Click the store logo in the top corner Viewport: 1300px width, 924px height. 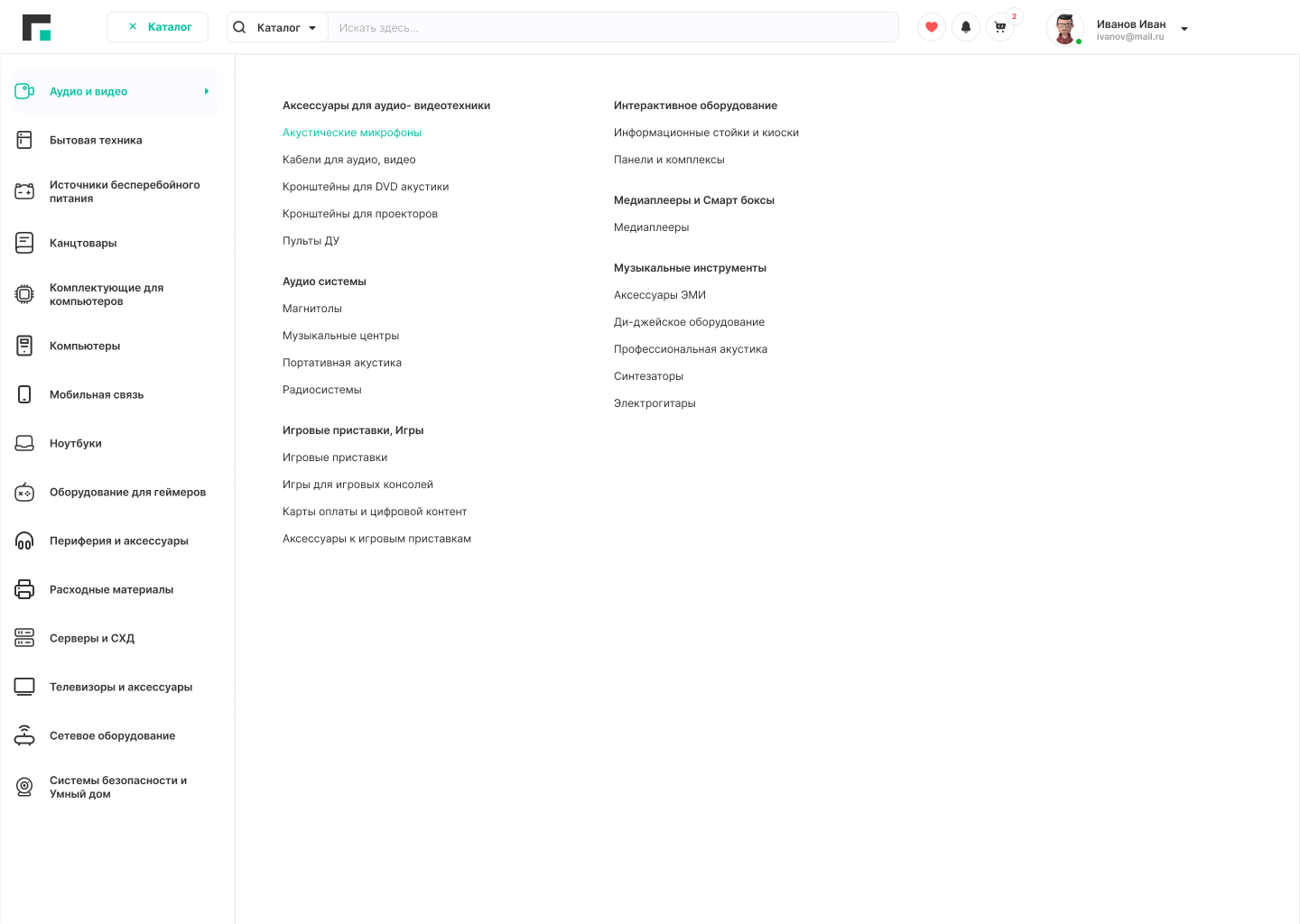point(35,26)
